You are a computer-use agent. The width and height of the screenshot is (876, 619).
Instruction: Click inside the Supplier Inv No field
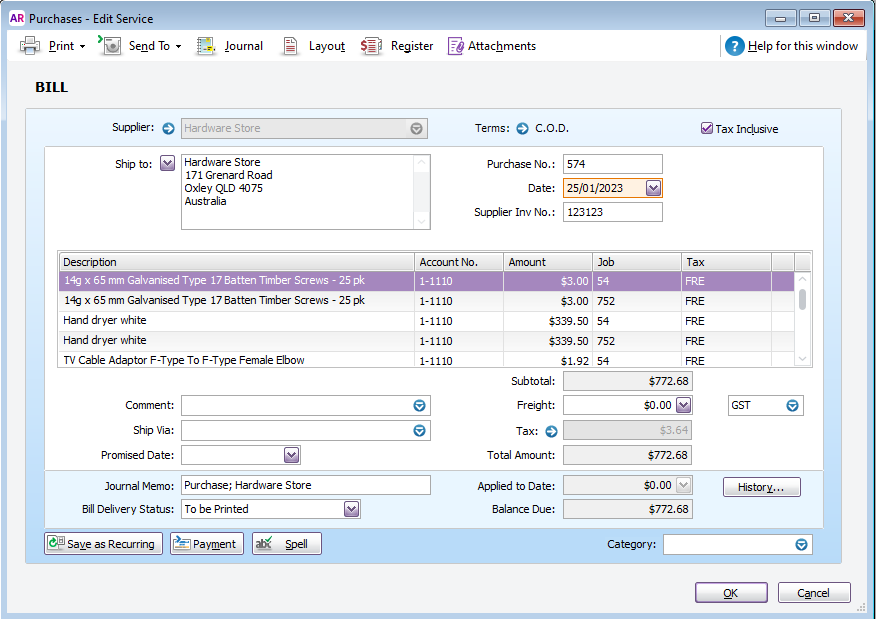pos(612,211)
